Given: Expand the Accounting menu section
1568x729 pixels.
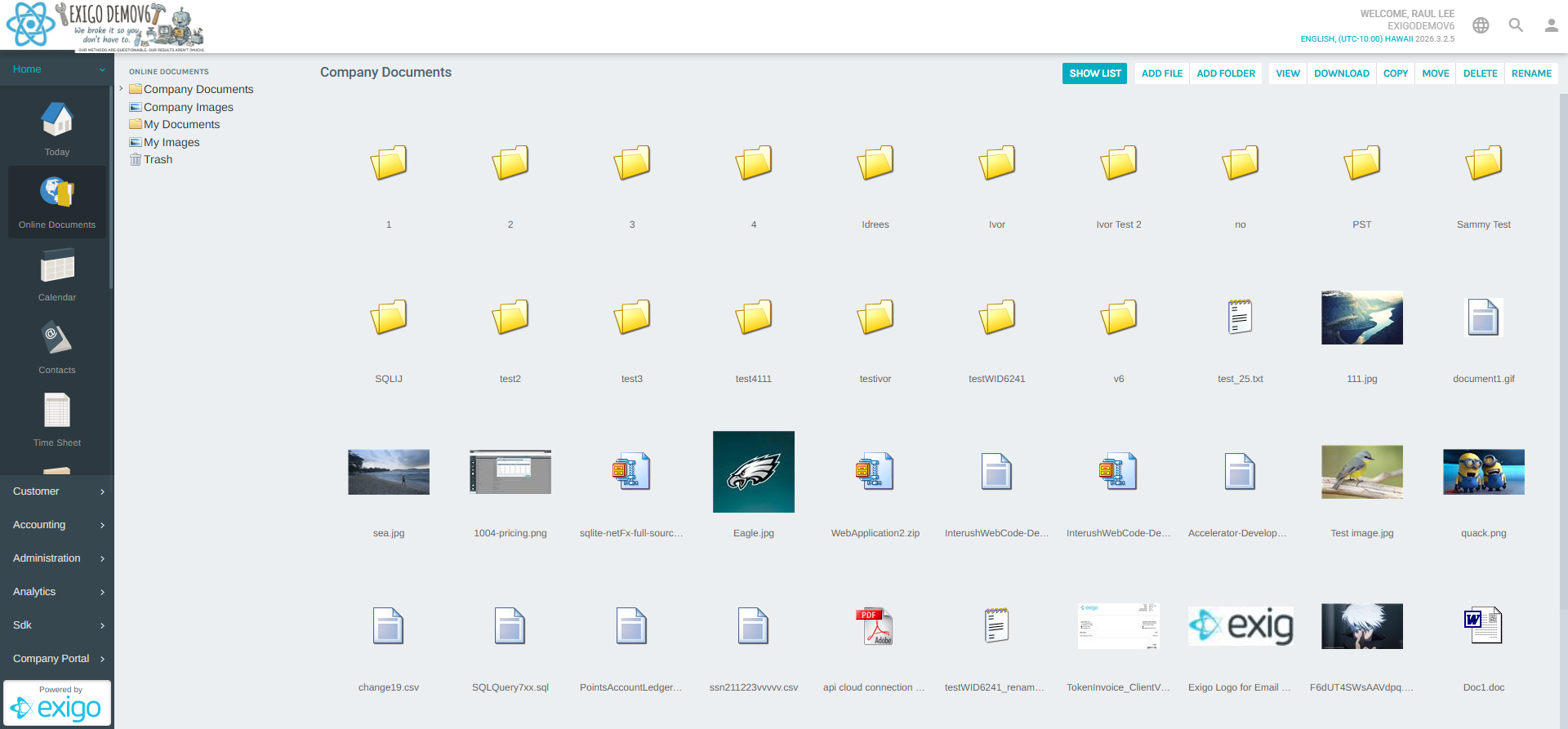Looking at the screenshot, I should [x=57, y=525].
